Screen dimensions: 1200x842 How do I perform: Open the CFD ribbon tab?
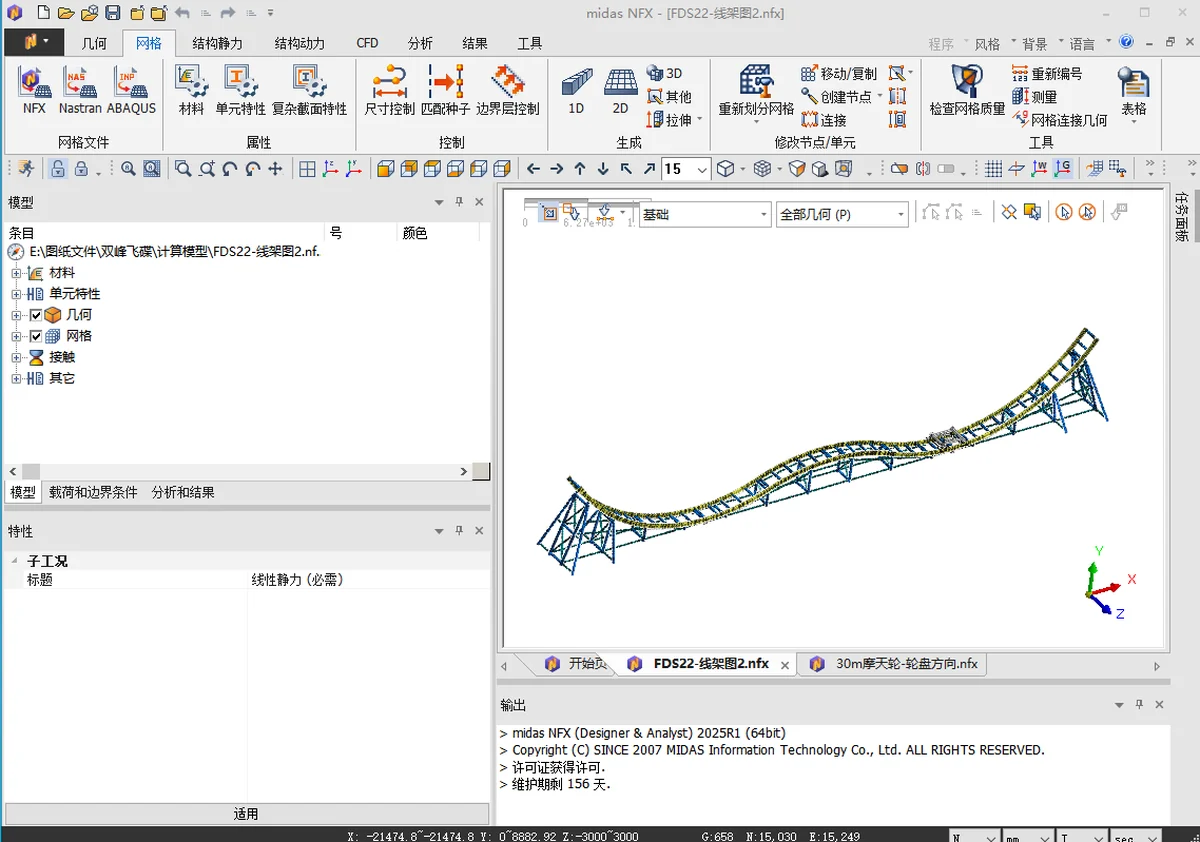click(367, 43)
